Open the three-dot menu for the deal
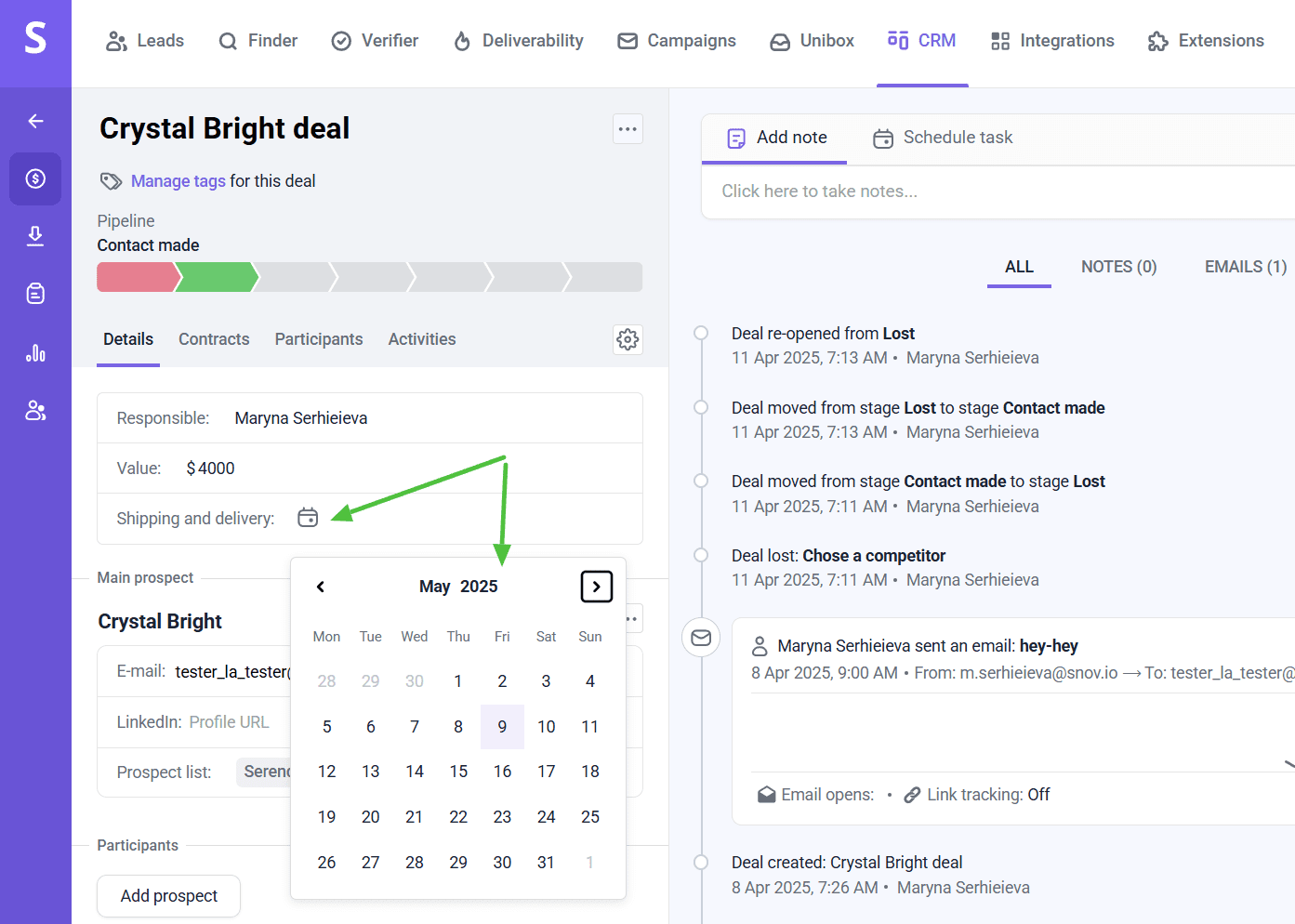Image resolution: width=1295 pixels, height=924 pixels. pyautogui.click(x=628, y=129)
